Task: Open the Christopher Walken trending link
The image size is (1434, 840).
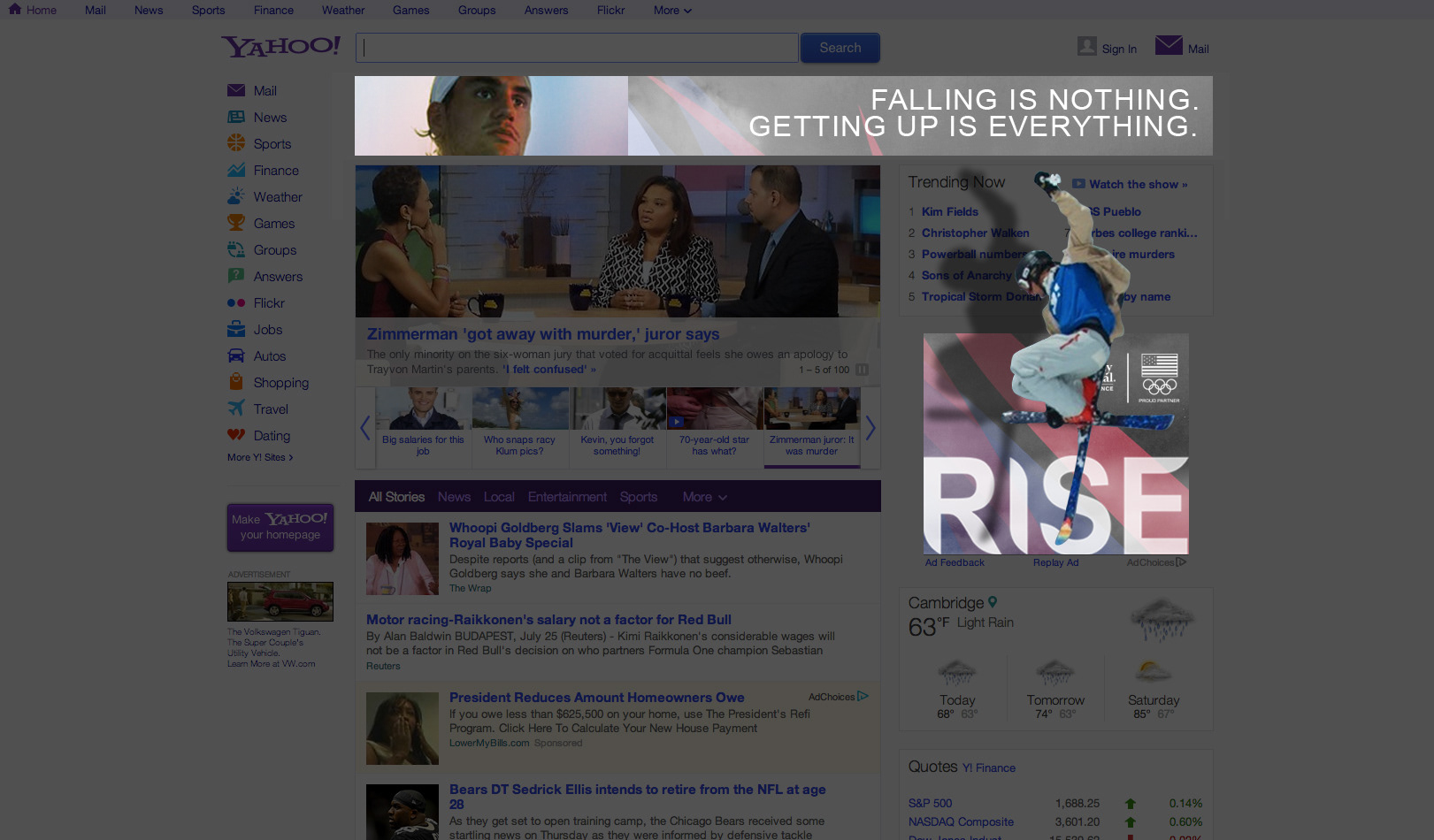Action: point(975,233)
